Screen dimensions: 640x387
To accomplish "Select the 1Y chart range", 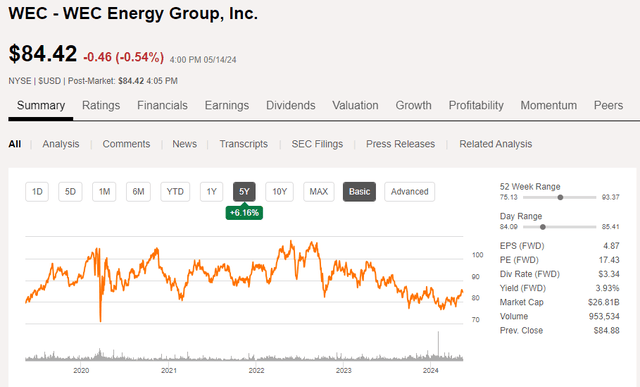I will 211,191.
